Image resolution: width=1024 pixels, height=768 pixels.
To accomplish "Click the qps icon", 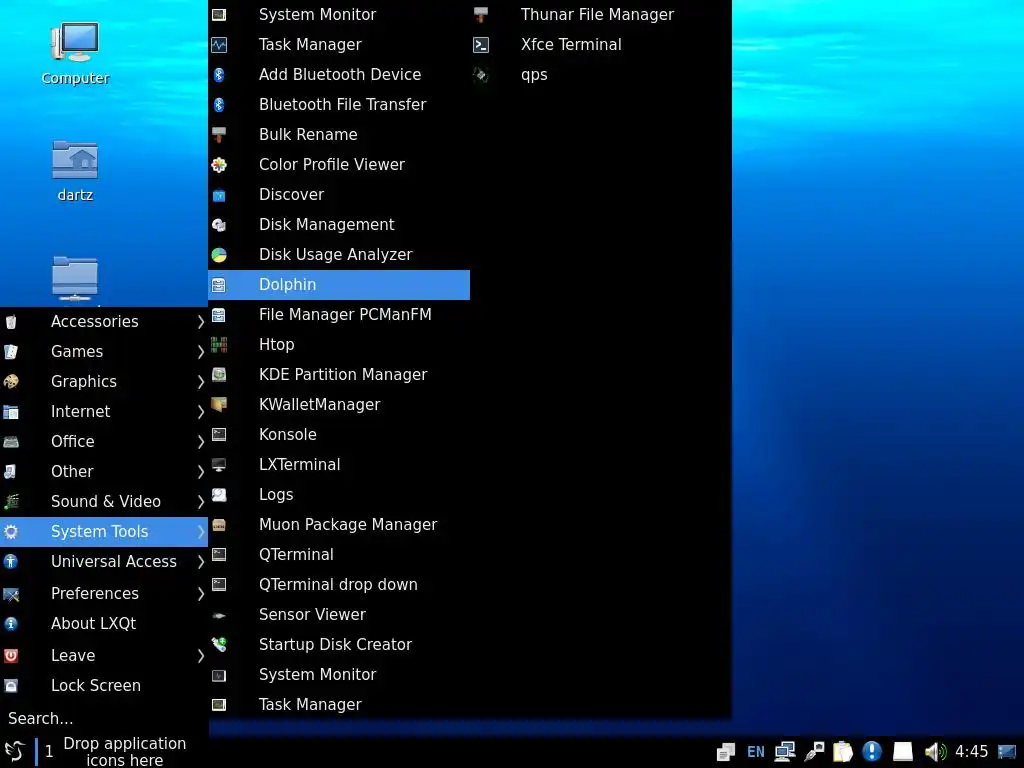I will [x=481, y=74].
